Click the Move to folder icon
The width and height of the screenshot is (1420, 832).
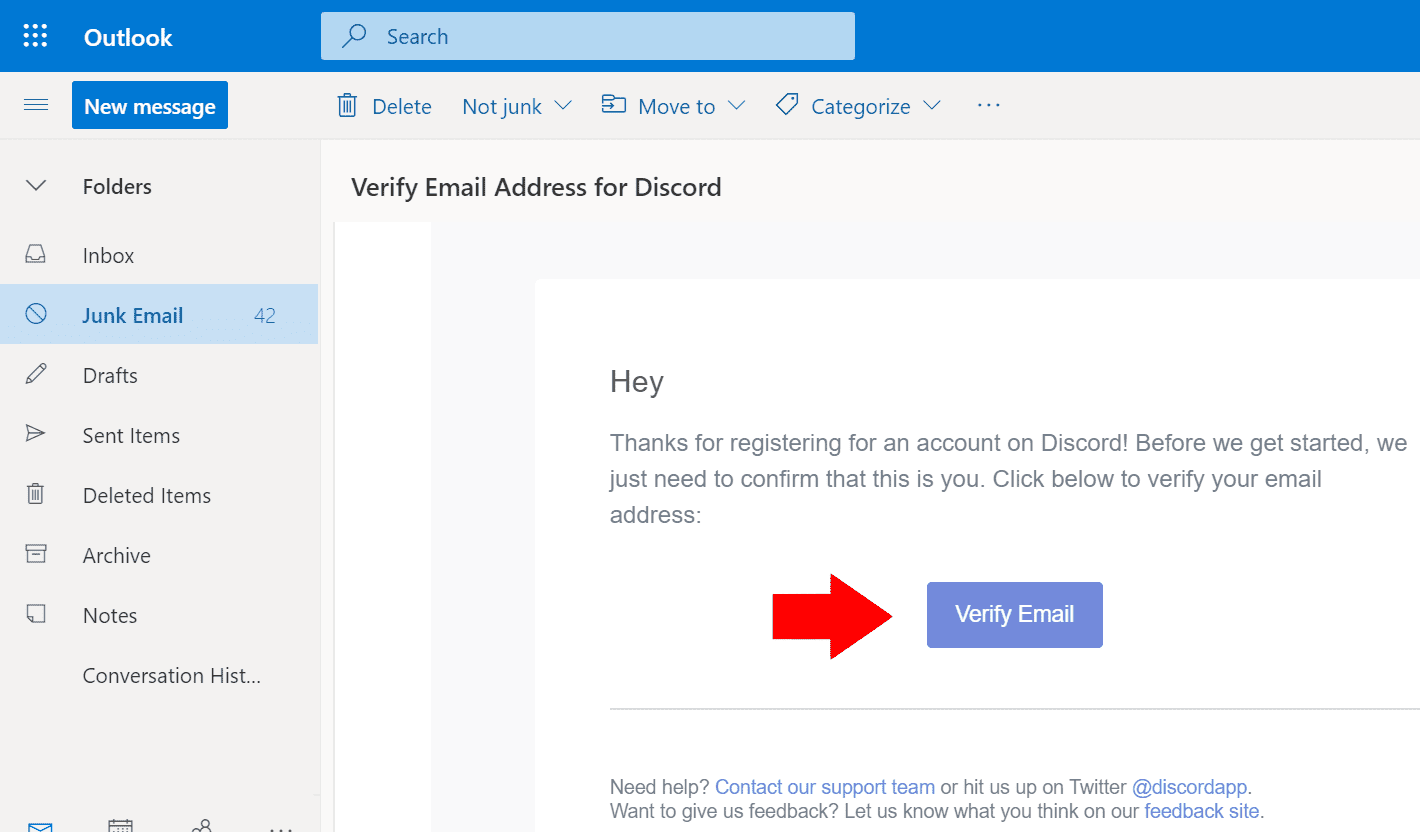coord(613,104)
